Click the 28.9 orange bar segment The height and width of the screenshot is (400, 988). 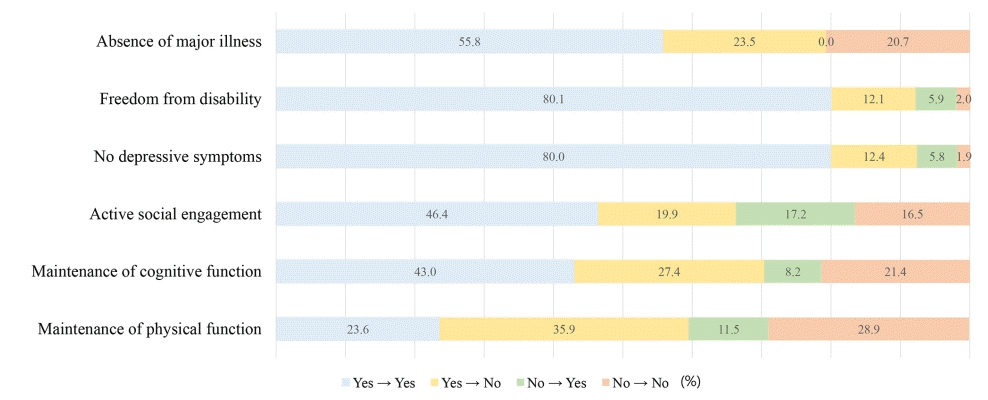(868, 328)
